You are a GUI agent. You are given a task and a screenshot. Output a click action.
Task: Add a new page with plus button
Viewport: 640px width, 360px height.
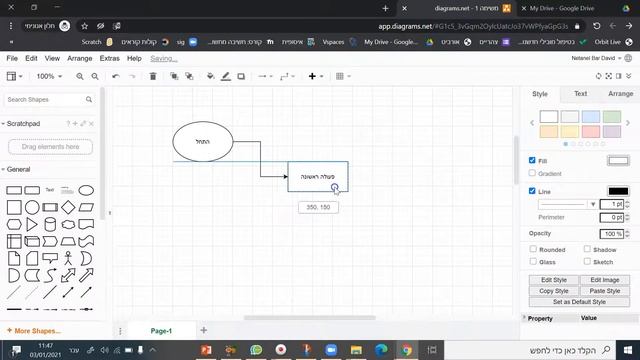[x=204, y=330]
